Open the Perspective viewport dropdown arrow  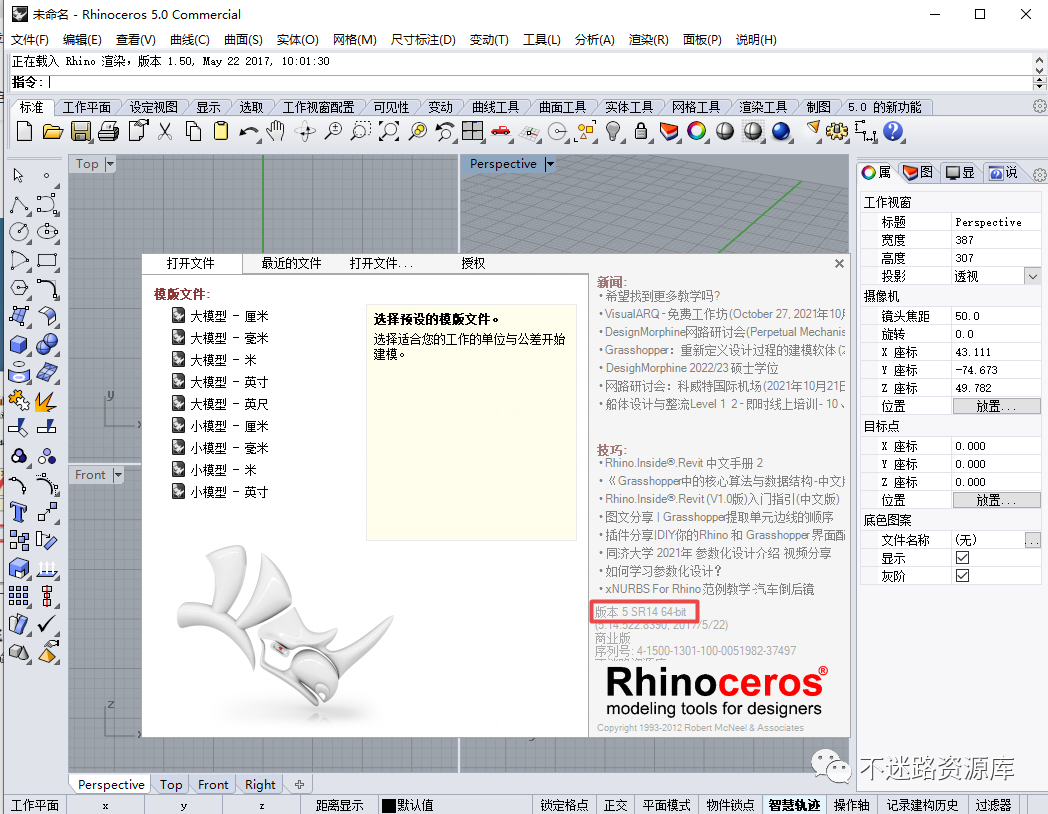[x=549, y=164]
